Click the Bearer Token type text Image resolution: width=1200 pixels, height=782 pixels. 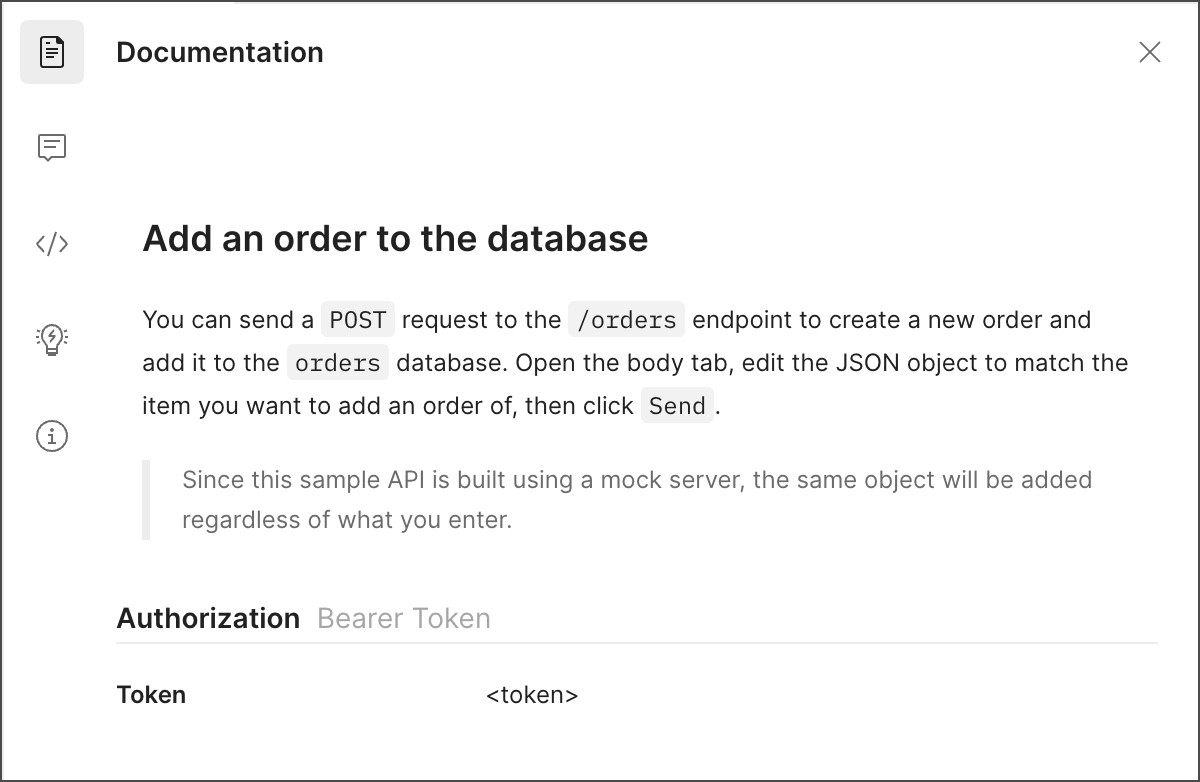click(404, 618)
